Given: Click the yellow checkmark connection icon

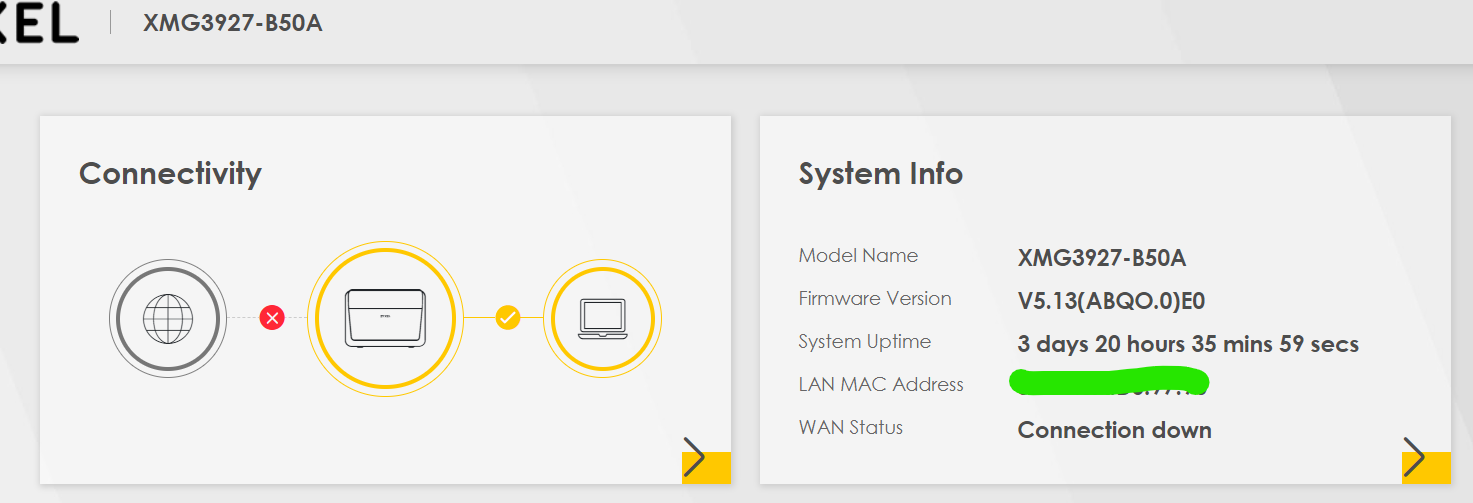Looking at the screenshot, I should point(508,318).
